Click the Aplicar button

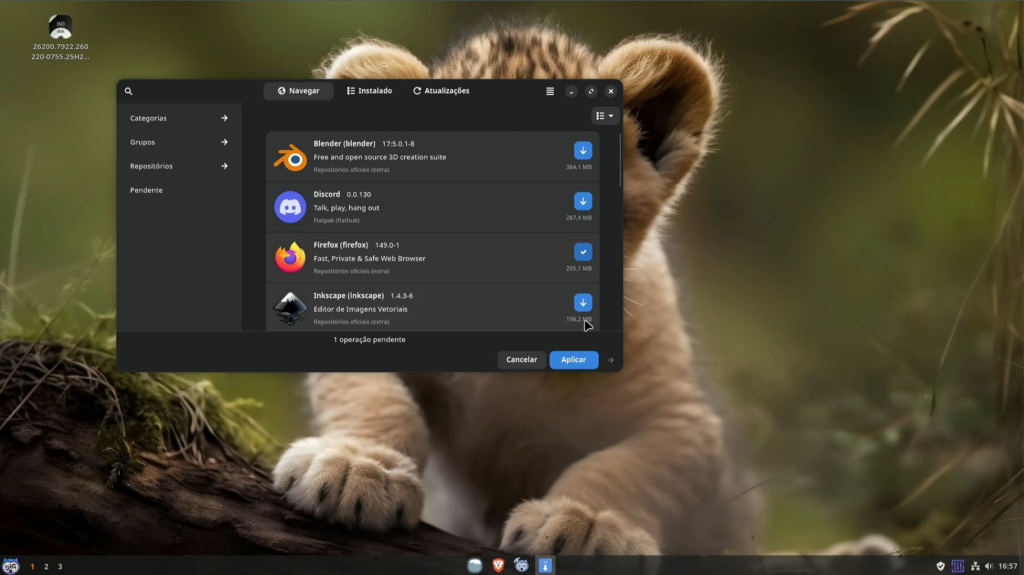tap(573, 360)
